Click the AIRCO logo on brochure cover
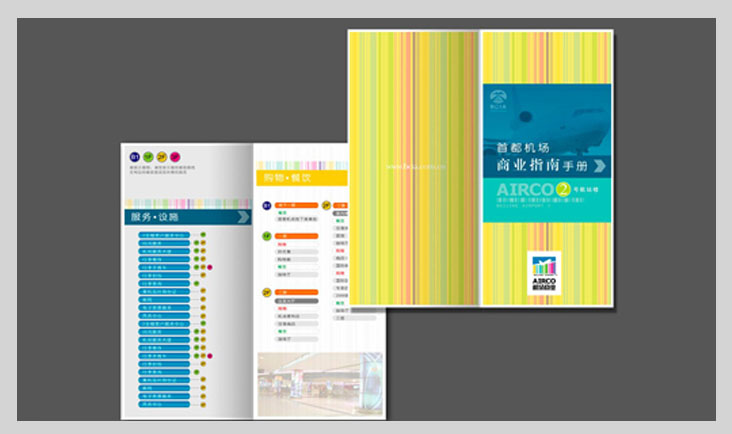Viewport: 732px width, 434px height. pos(545,272)
